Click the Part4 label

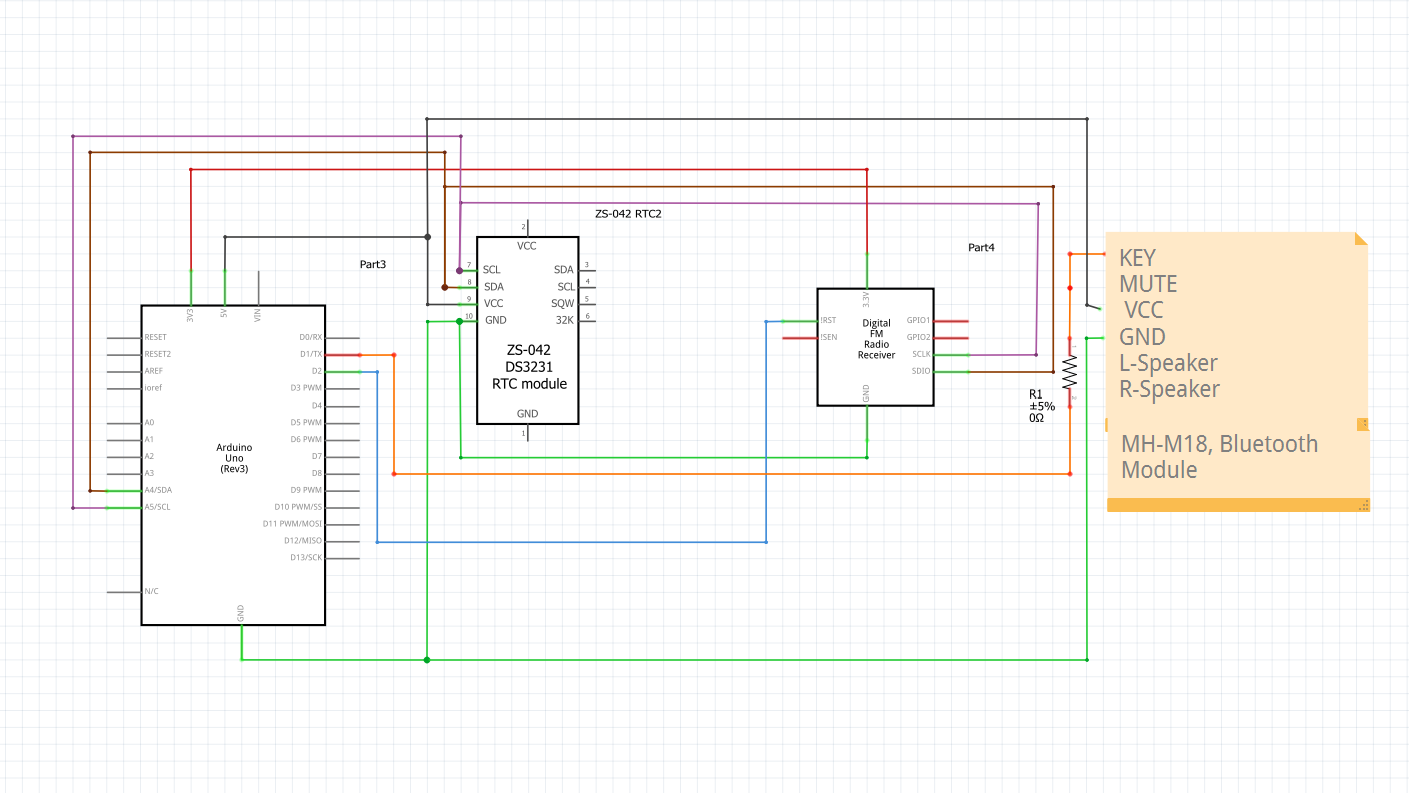coord(980,246)
